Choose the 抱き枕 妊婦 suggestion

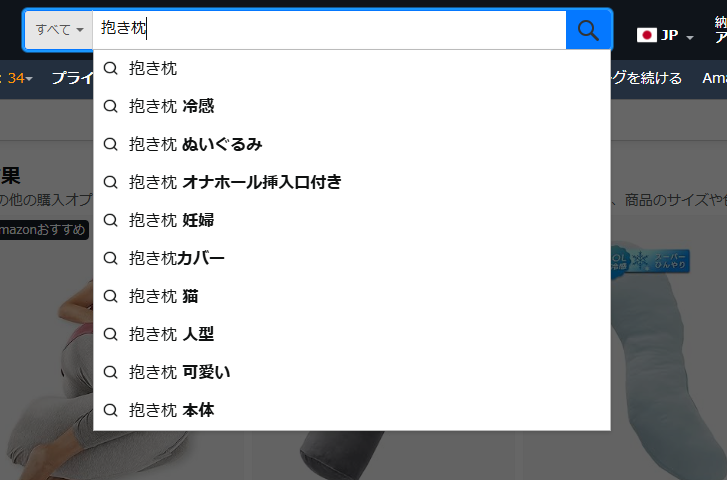pos(351,220)
